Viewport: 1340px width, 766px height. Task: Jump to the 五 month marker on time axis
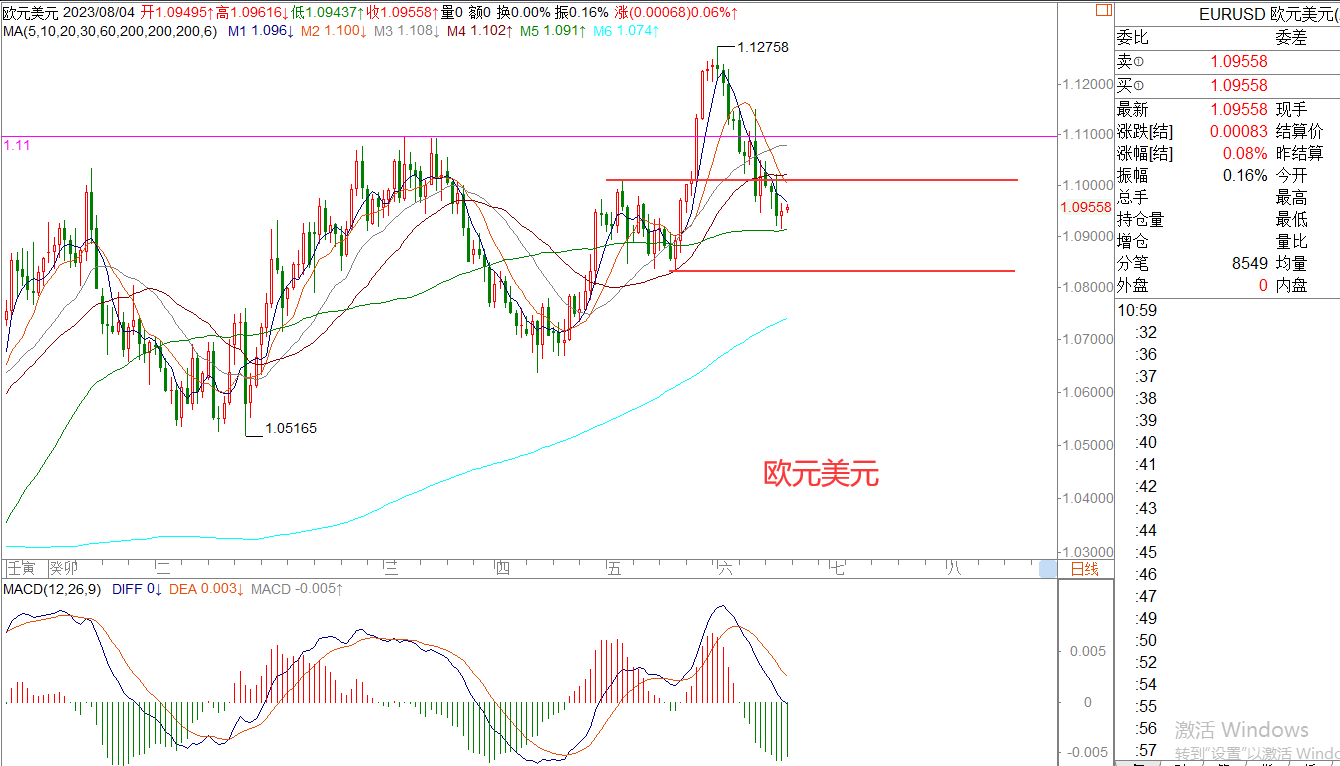[613, 569]
